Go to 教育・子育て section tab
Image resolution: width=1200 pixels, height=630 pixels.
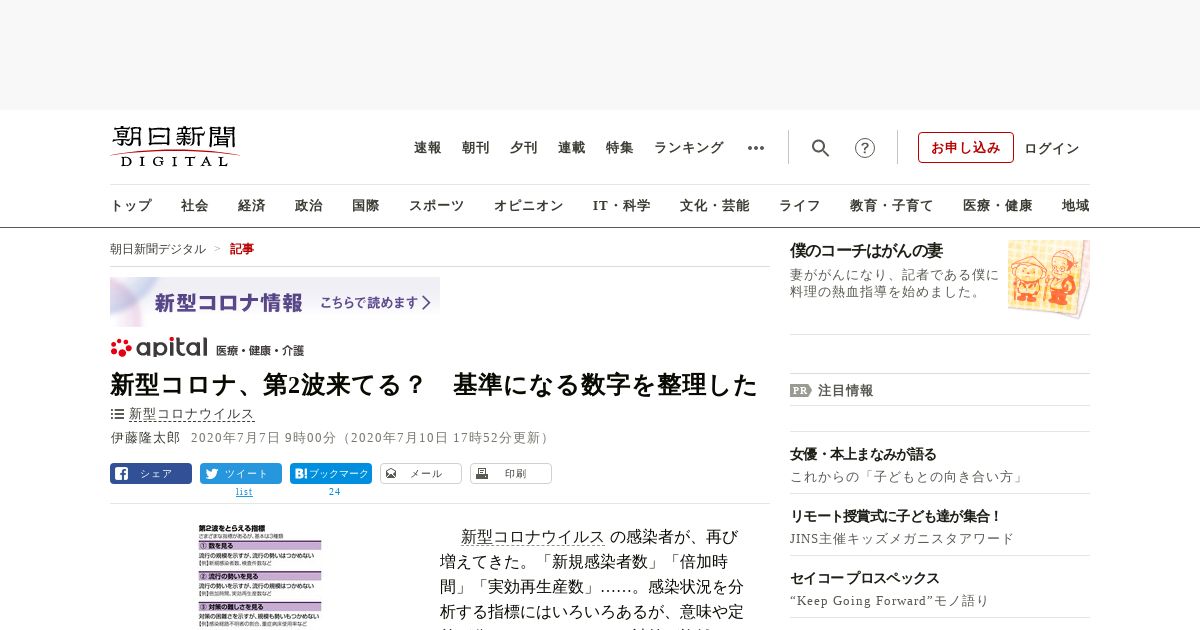click(x=892, y=206)
